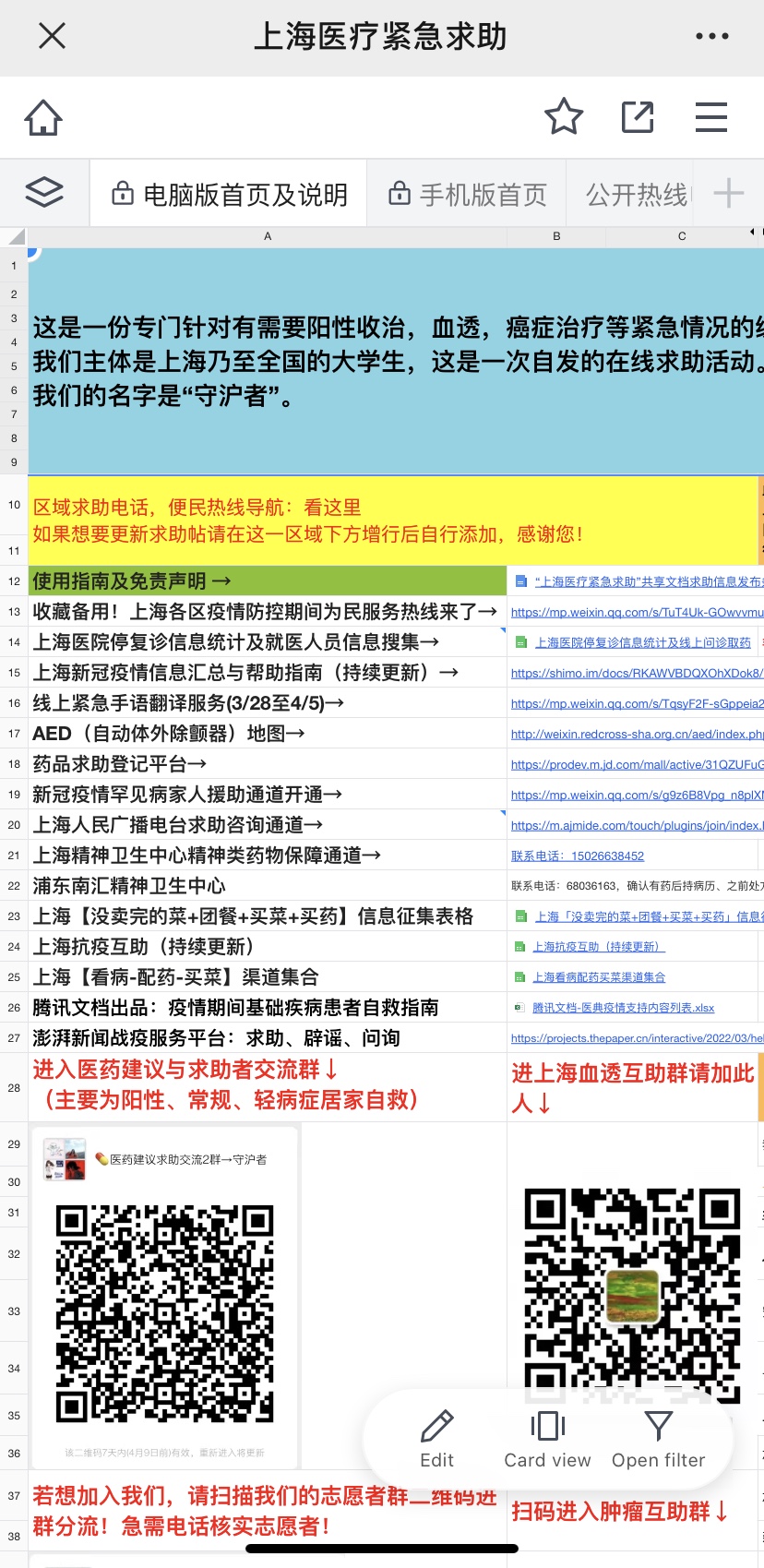Select cell 澎湃新闻战疫服务平台

coord(268,1038)
